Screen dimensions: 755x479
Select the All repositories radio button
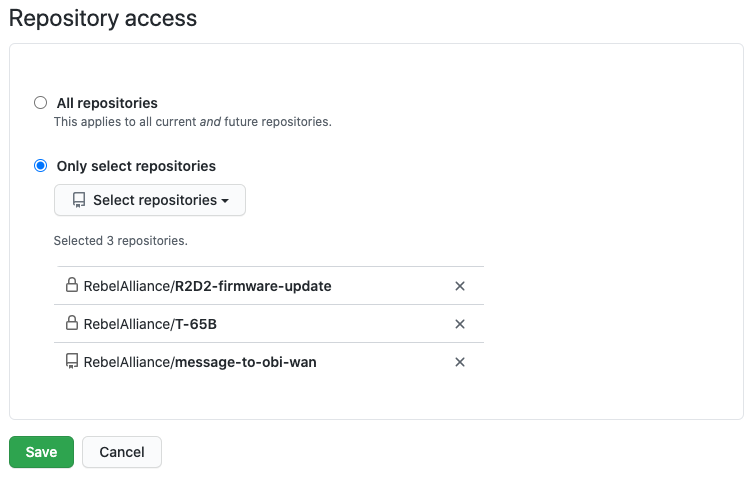click(40, 102)
